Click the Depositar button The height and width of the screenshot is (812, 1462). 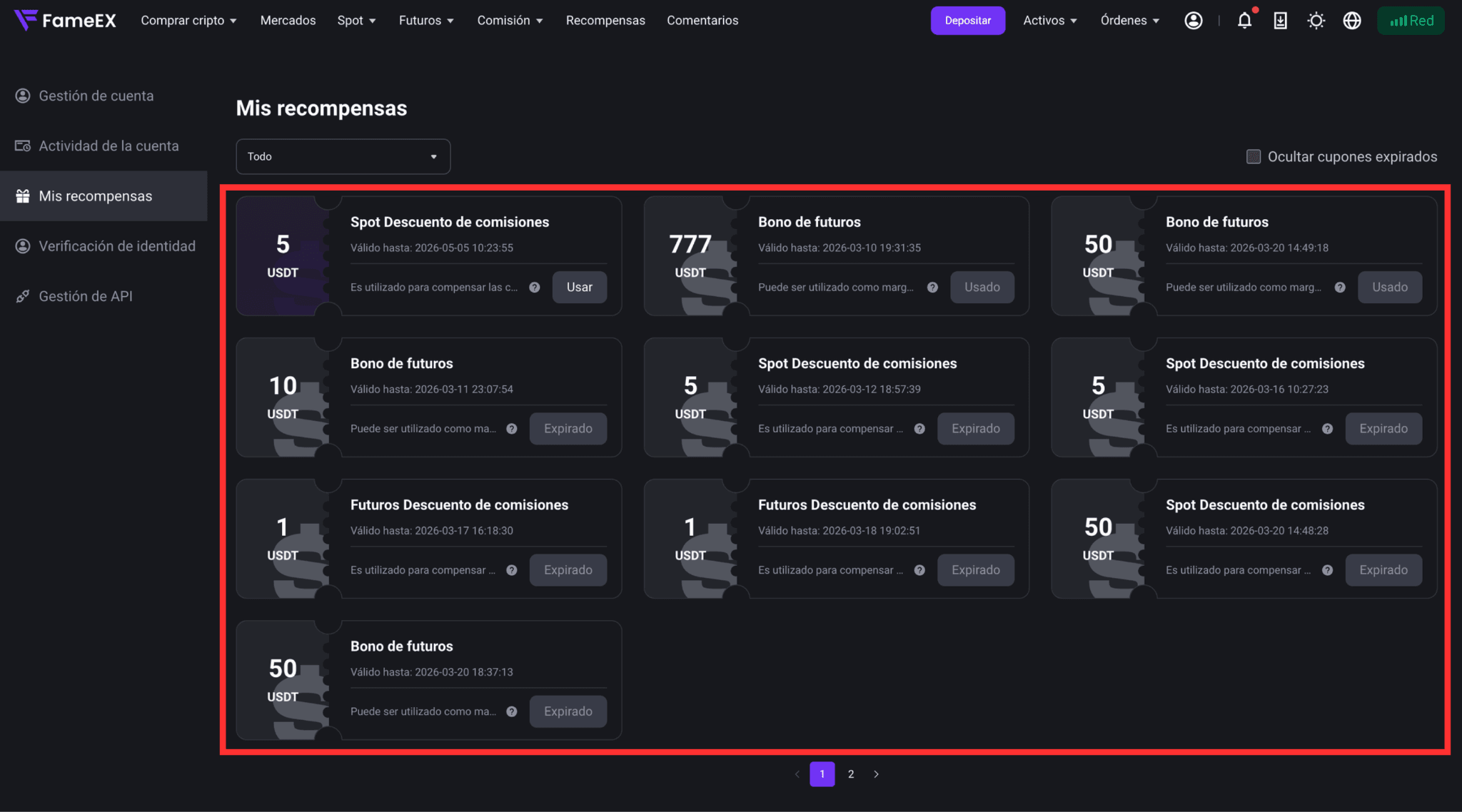pos(968,21)
